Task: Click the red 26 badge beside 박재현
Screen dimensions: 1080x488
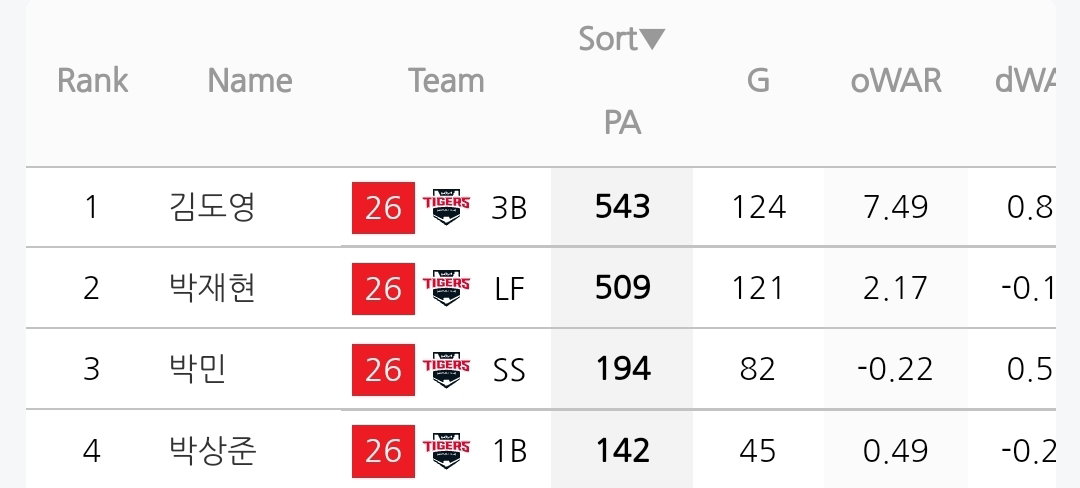Action: click(x=383, y=288)
